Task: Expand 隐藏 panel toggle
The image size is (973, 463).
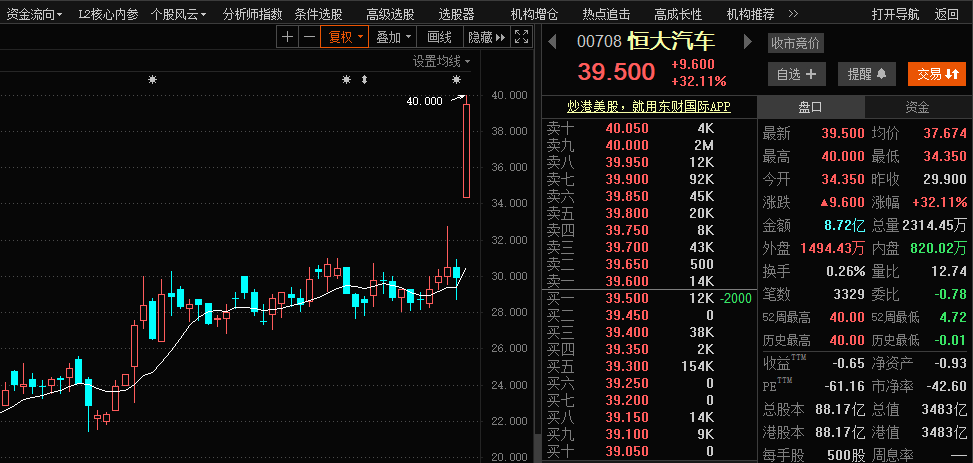Action: [486, 37]
